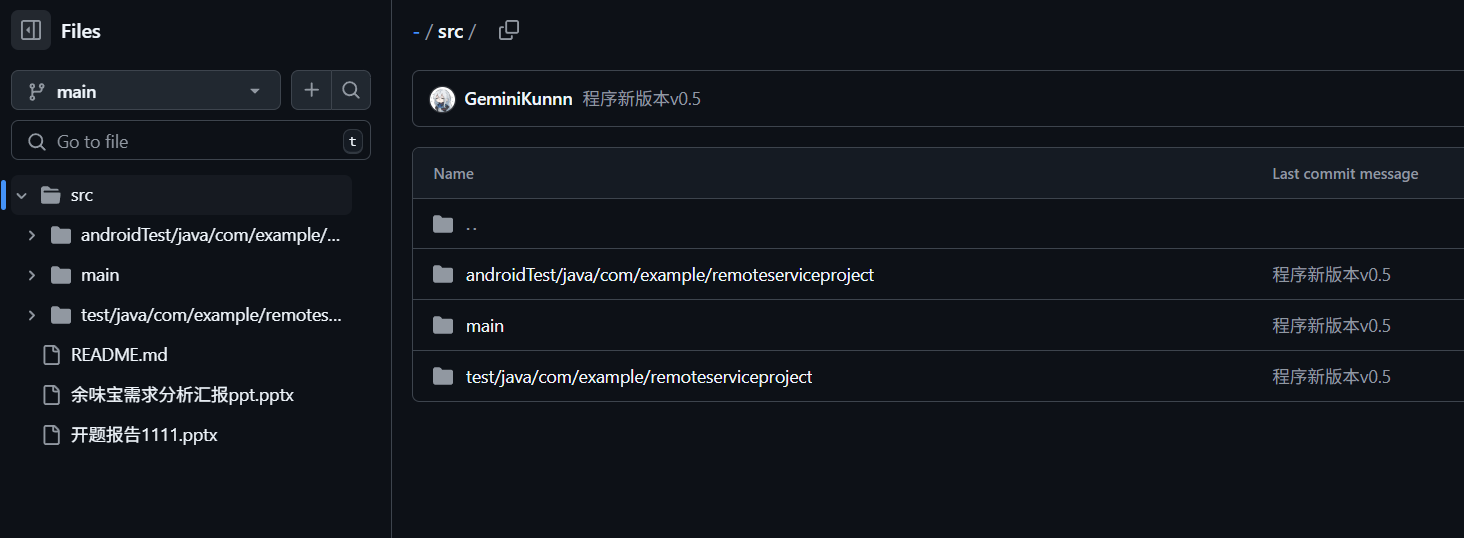Collapse the src folder in tree

click(21, 195)
